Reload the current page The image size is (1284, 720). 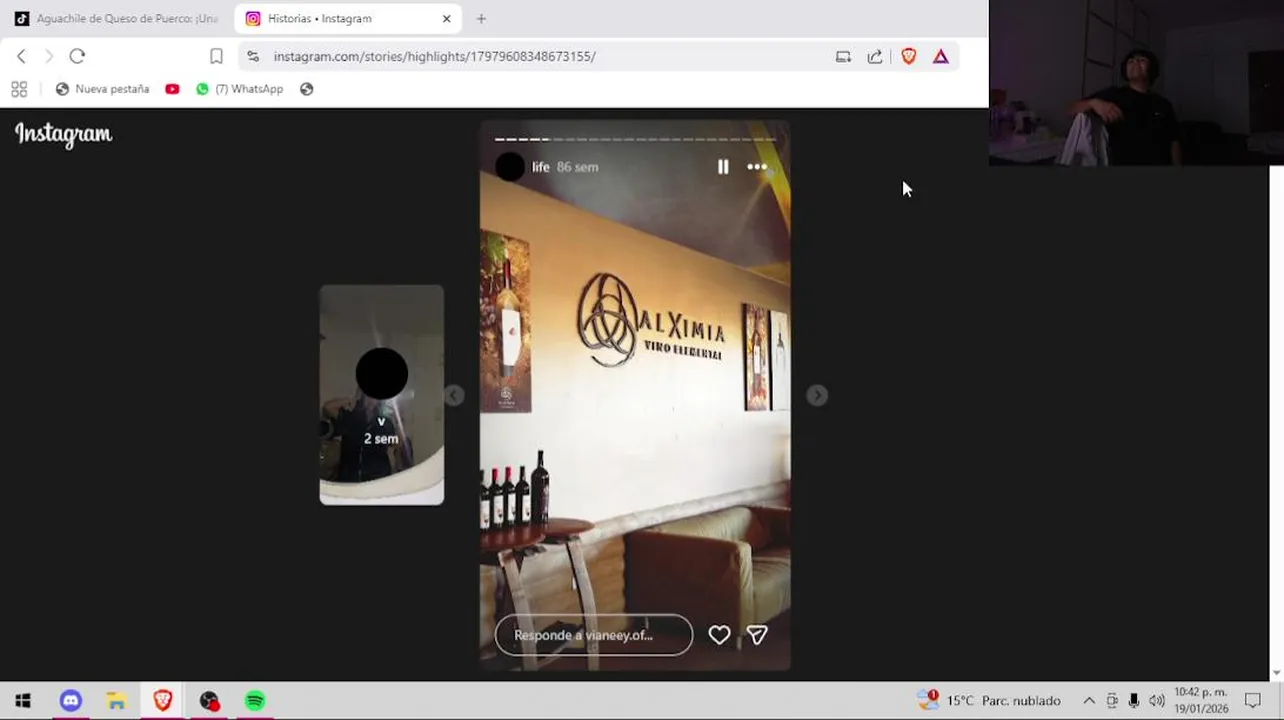[x=77, y=57]
